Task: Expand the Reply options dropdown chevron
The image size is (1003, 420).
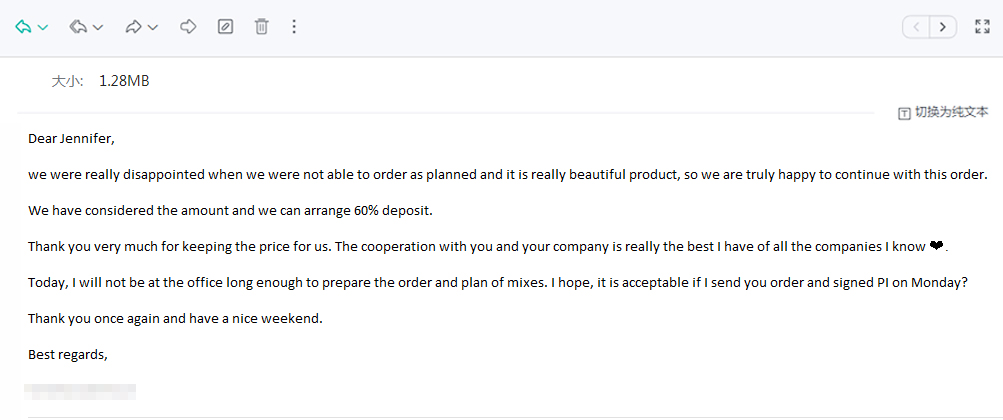Action: coord(43,28)
